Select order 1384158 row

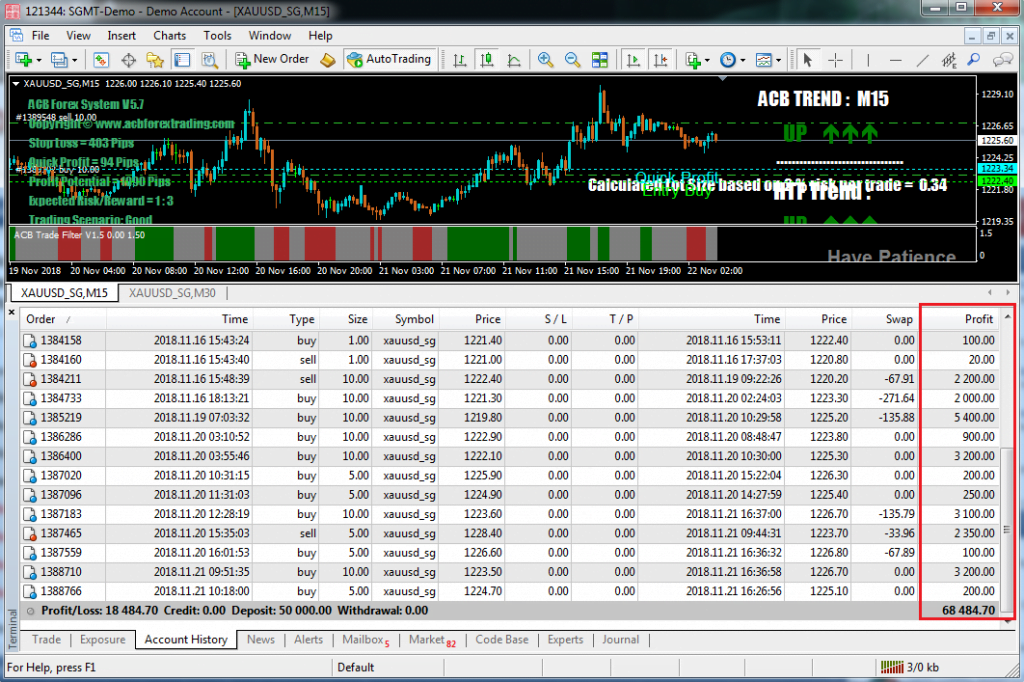510,340
